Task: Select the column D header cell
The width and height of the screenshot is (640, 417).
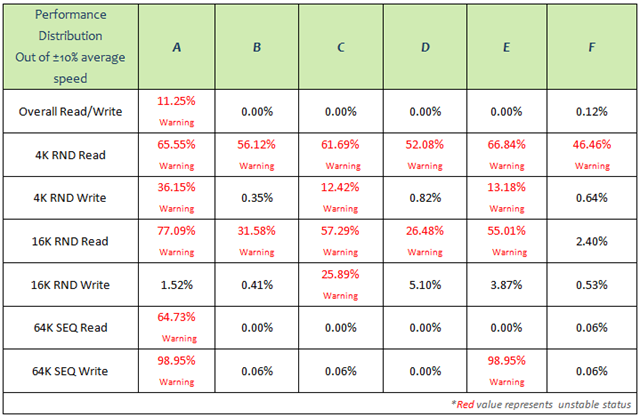Action: click(x=425, y=47)
